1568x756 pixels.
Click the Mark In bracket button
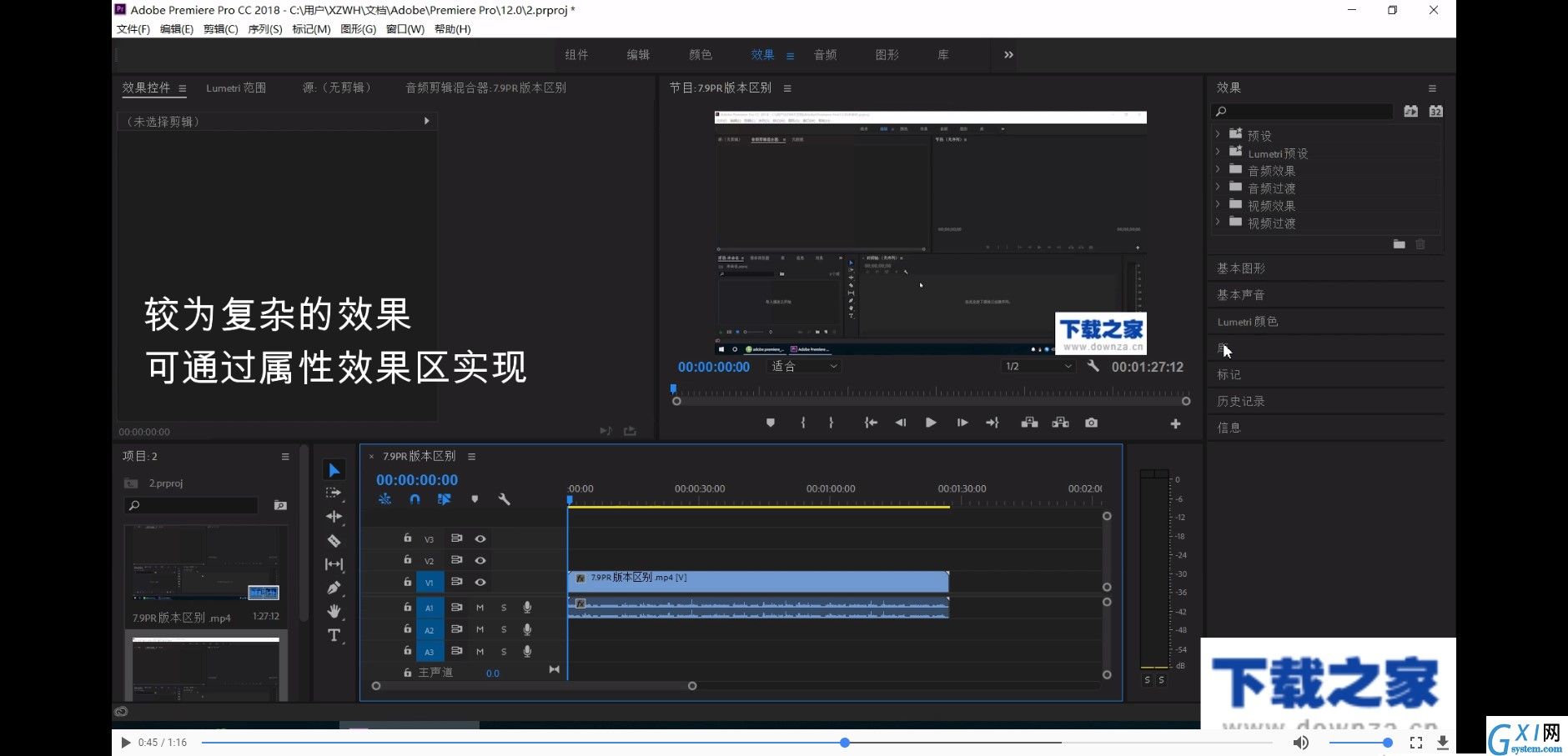(803, 423)
